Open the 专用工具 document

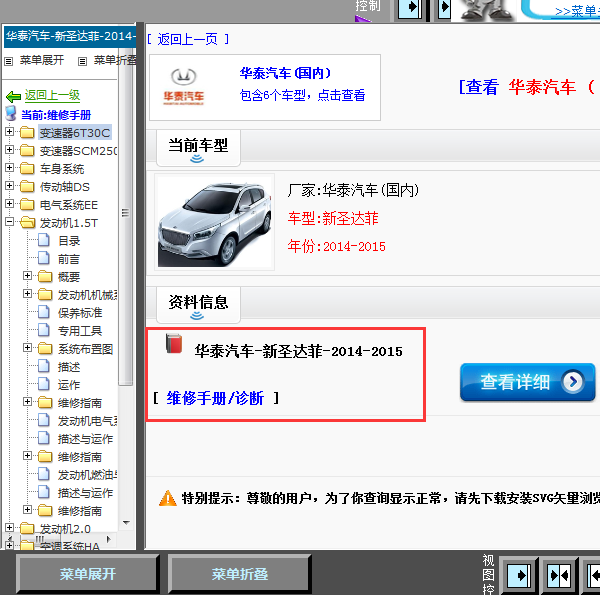coord(80,331)
